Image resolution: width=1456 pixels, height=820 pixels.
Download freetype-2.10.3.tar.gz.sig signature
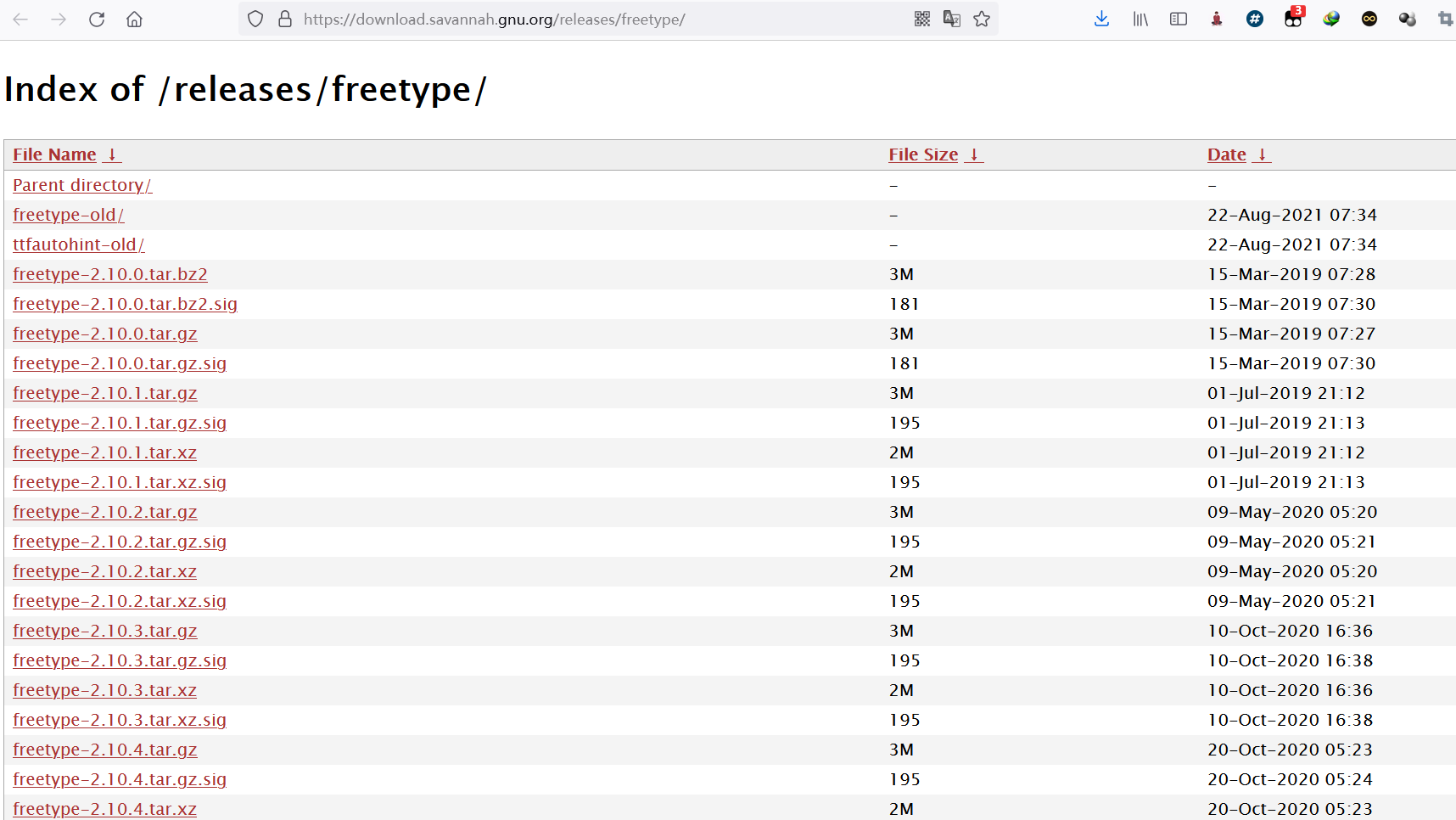coord(120,660)
